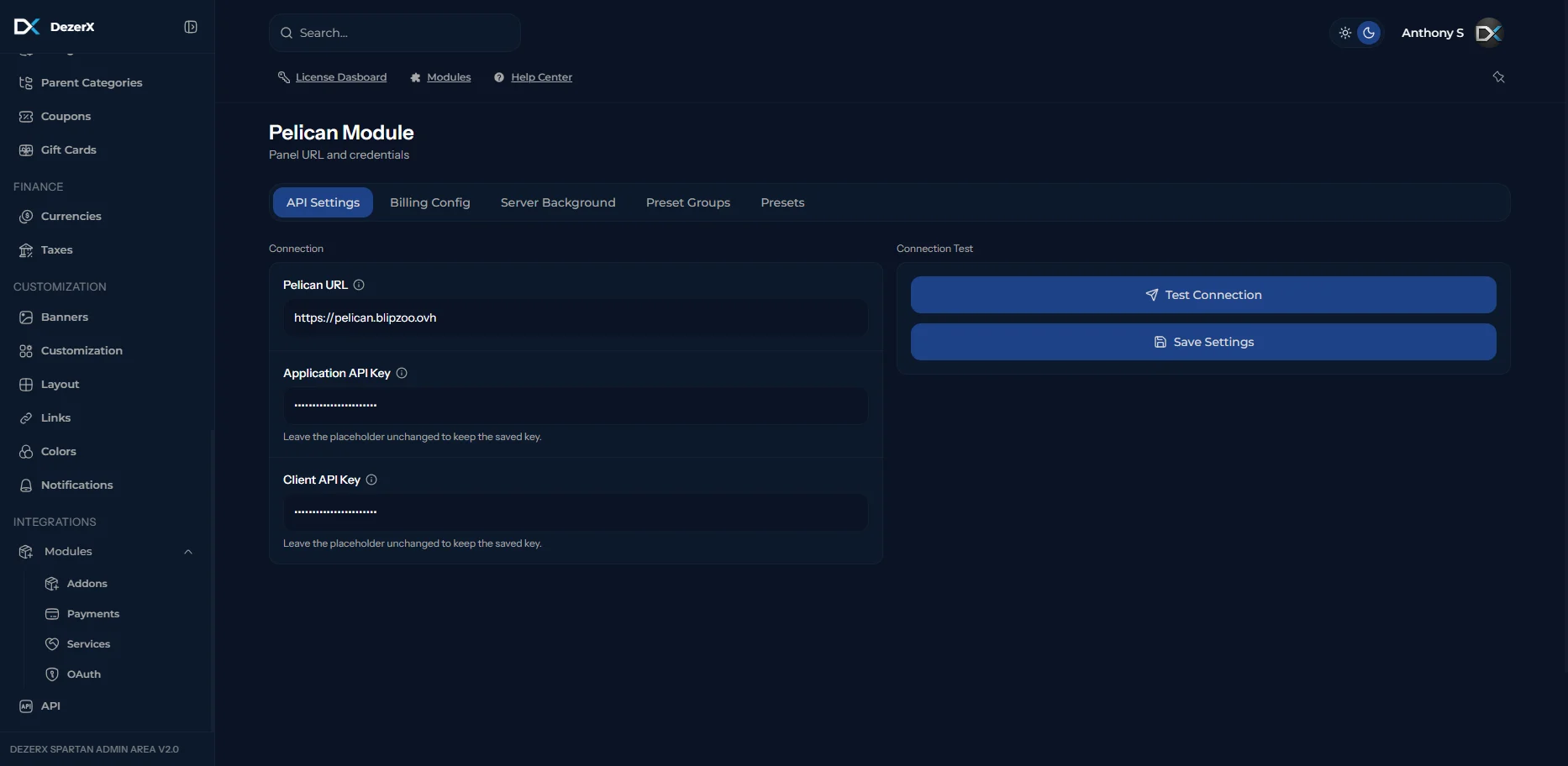Open Services under Modules
Screen dimensions: 1568x766
[x=88, y=643]
